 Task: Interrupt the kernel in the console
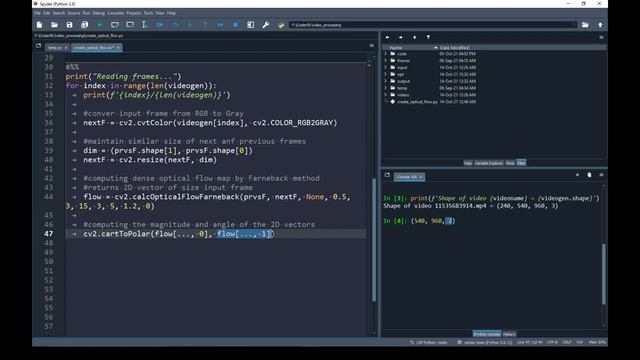point(577,175)
